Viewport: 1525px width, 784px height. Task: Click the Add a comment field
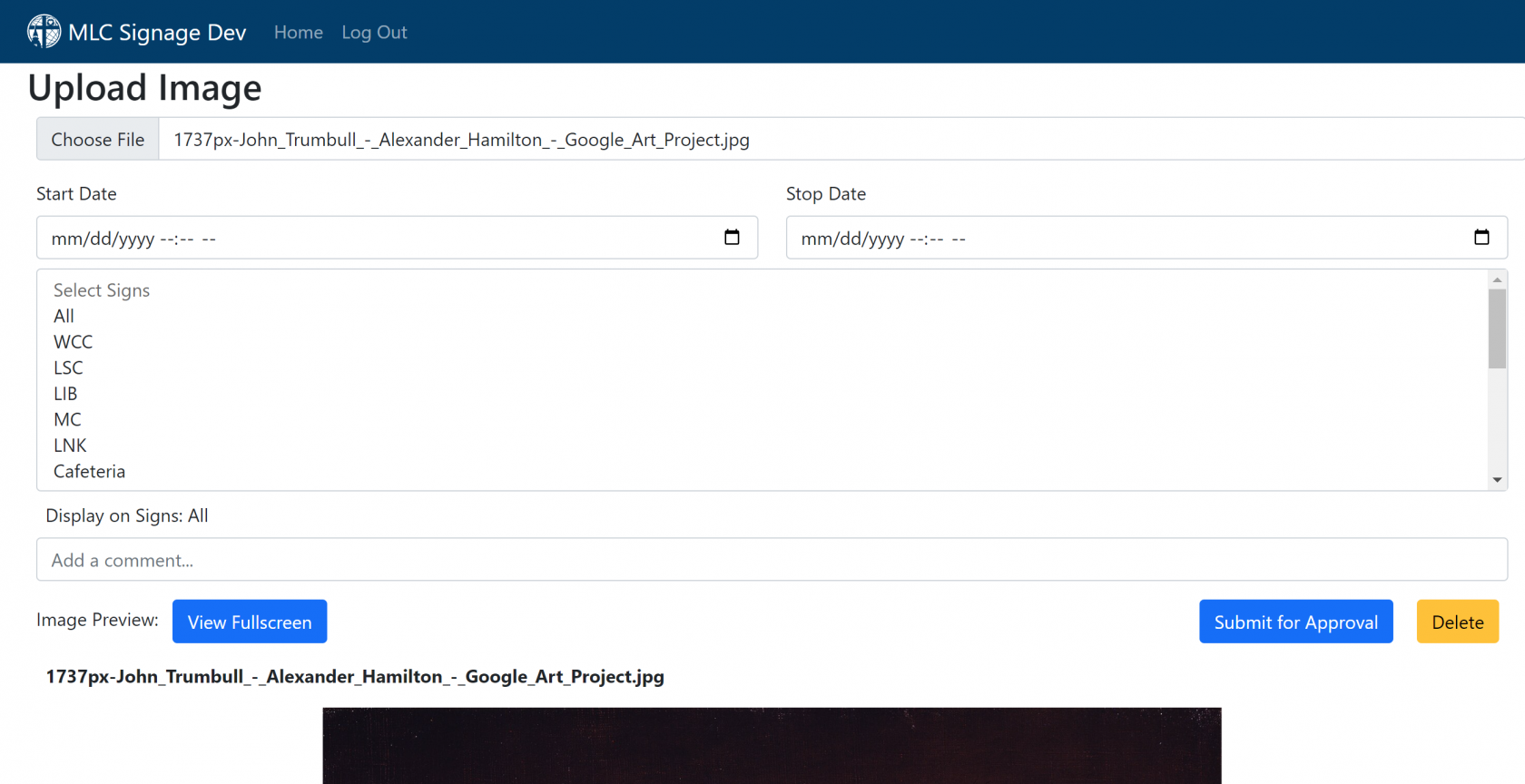click(x=772, y=560)
